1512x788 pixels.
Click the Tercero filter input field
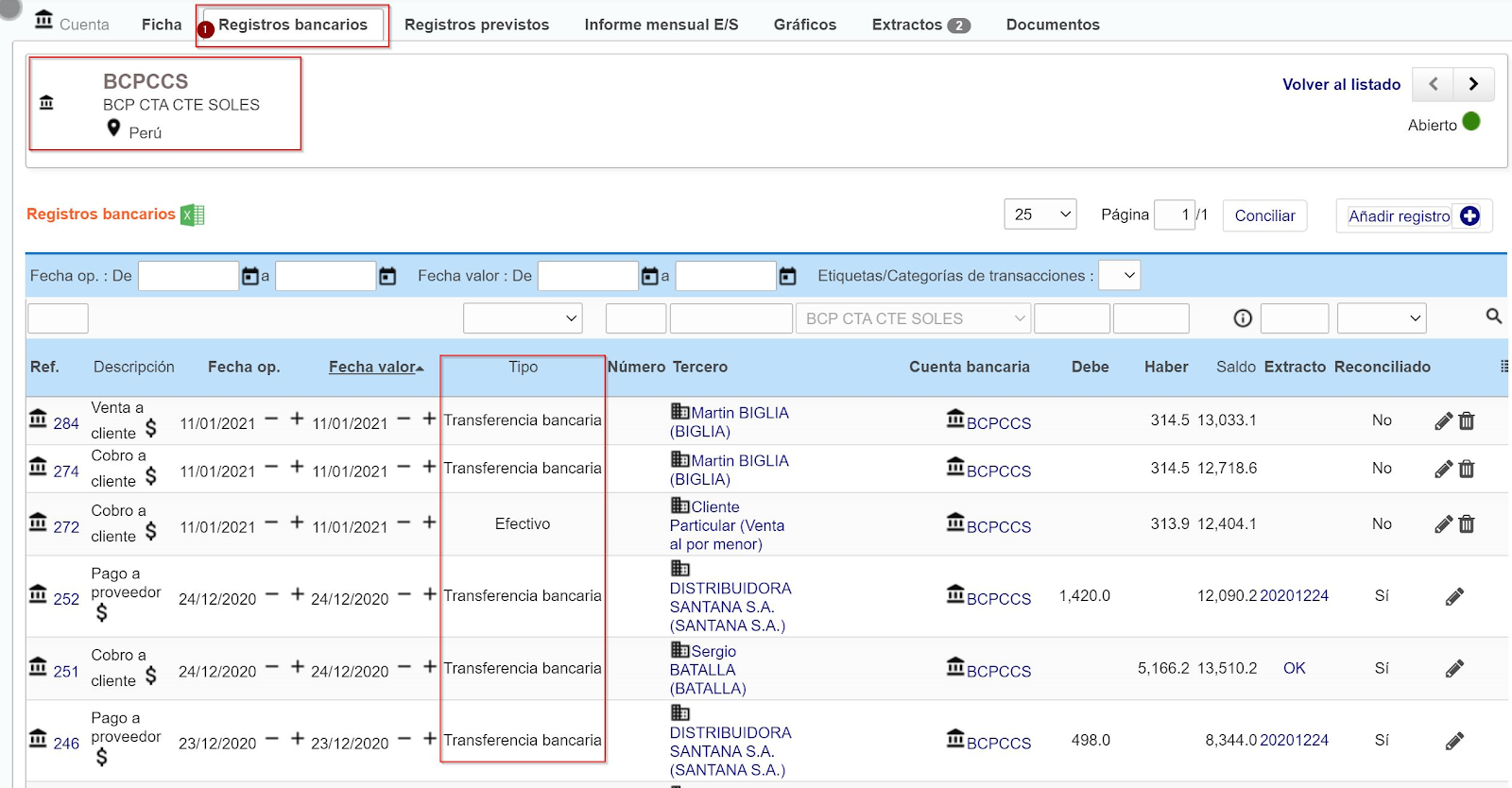tap(730, 318)
